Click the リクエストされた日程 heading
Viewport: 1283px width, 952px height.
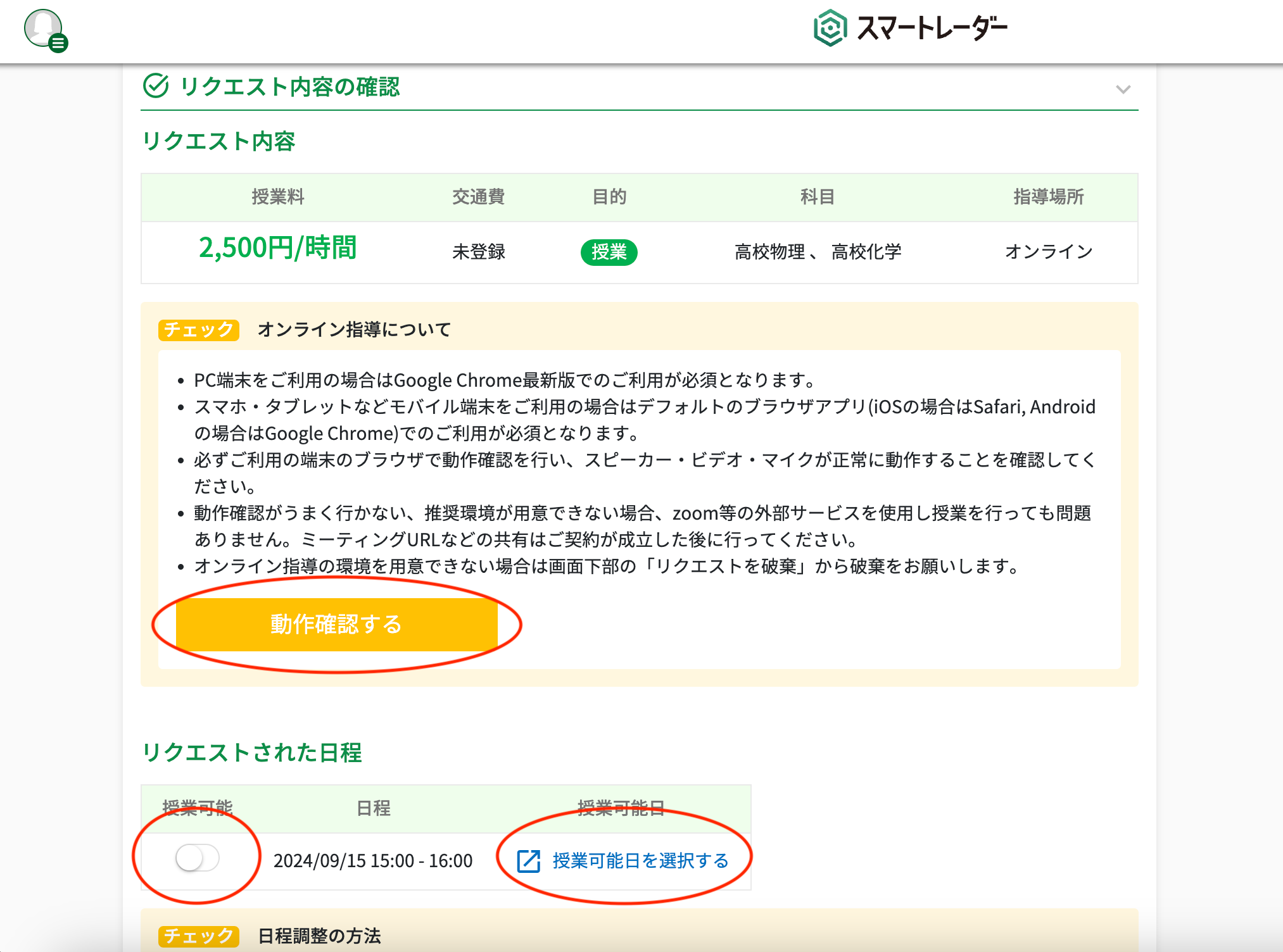coord(252,753)
